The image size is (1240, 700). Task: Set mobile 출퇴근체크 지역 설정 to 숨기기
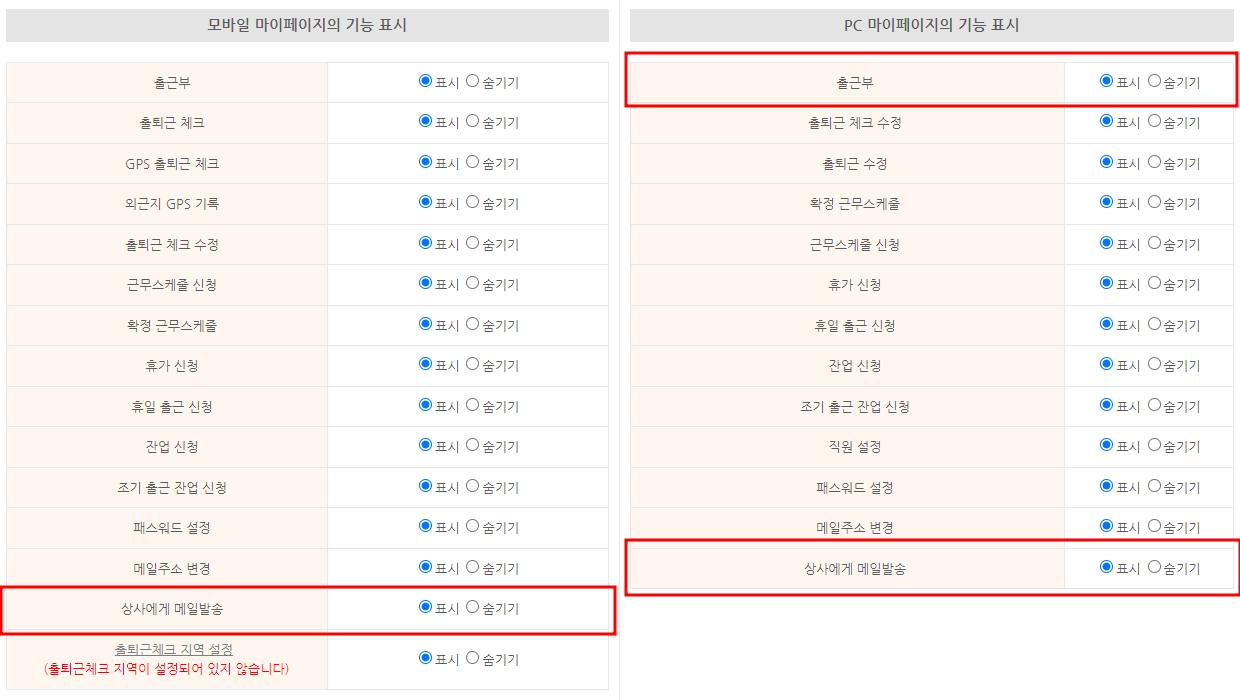click(473, 658)
